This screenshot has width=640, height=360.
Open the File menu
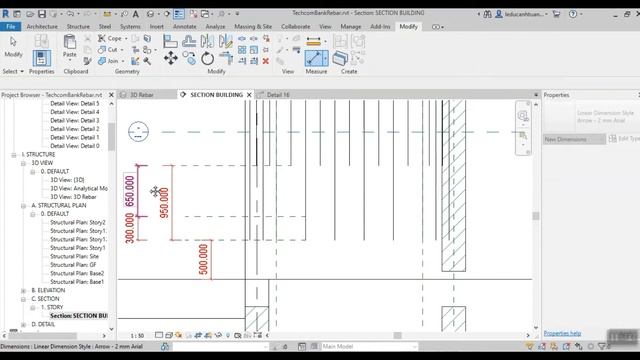tap(11, 27)
